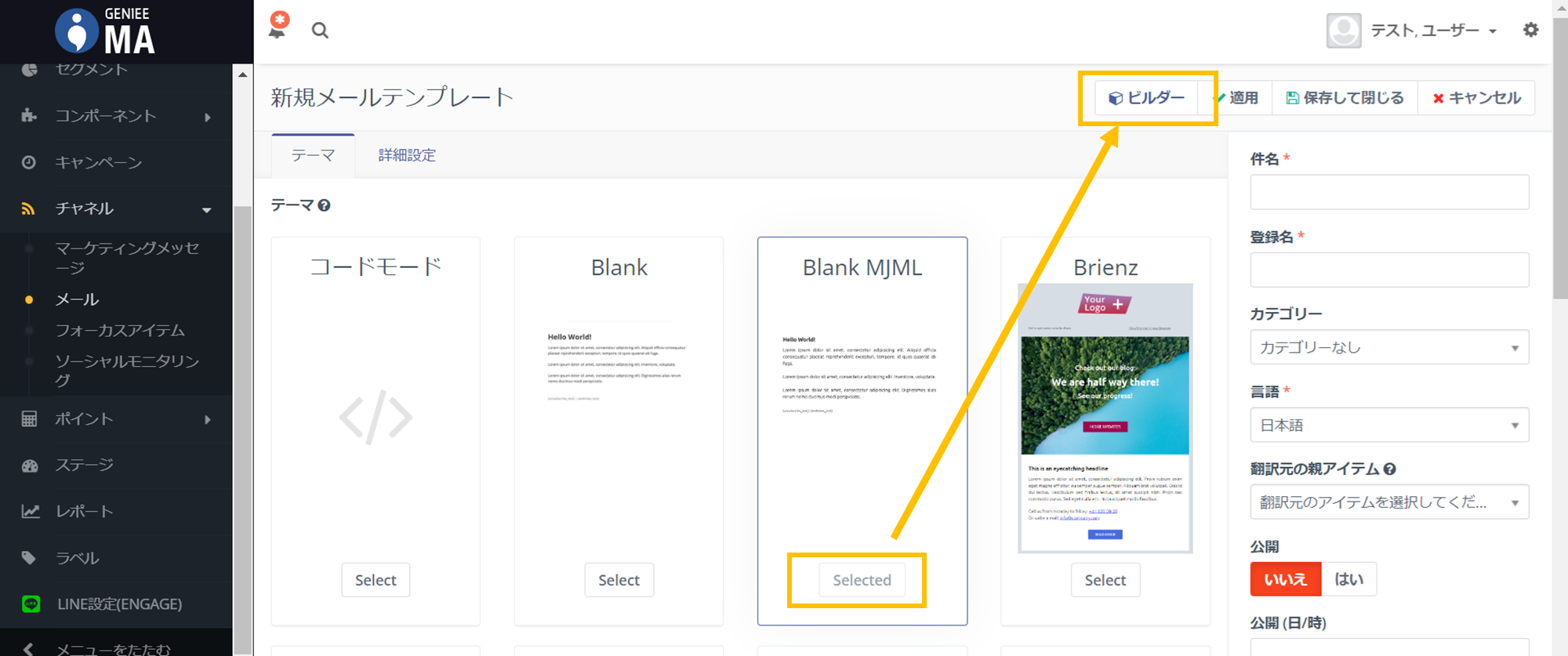Click the ラベル tag icon

[x=29, y=557]
